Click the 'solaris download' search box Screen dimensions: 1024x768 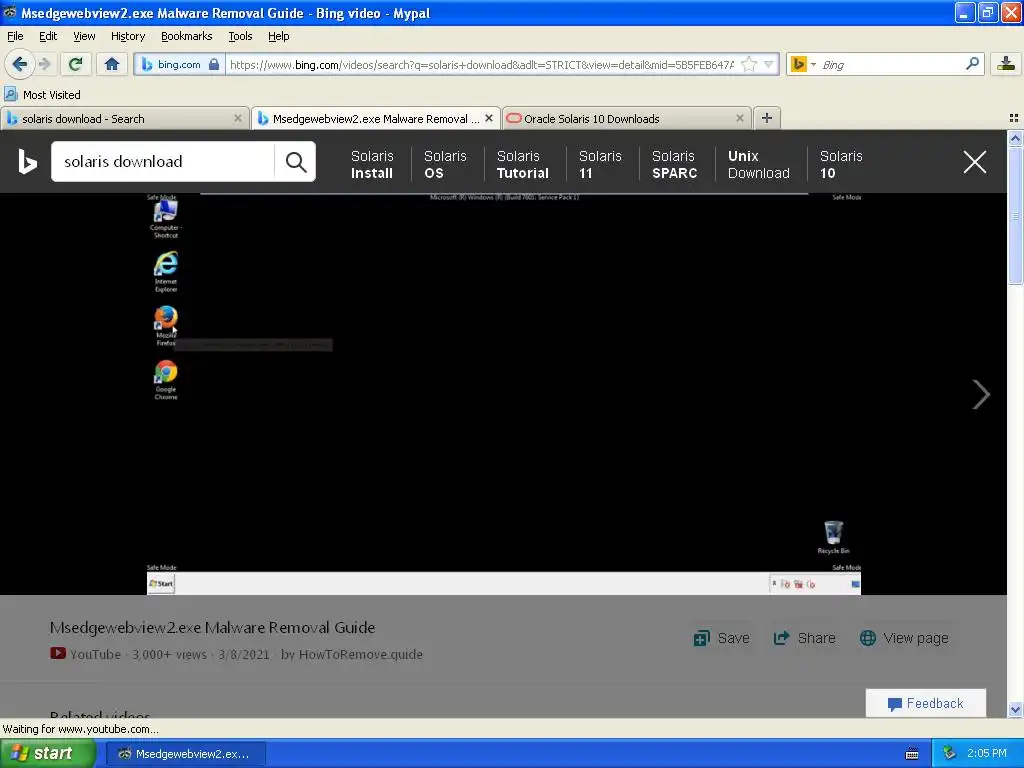click(163, 161)
